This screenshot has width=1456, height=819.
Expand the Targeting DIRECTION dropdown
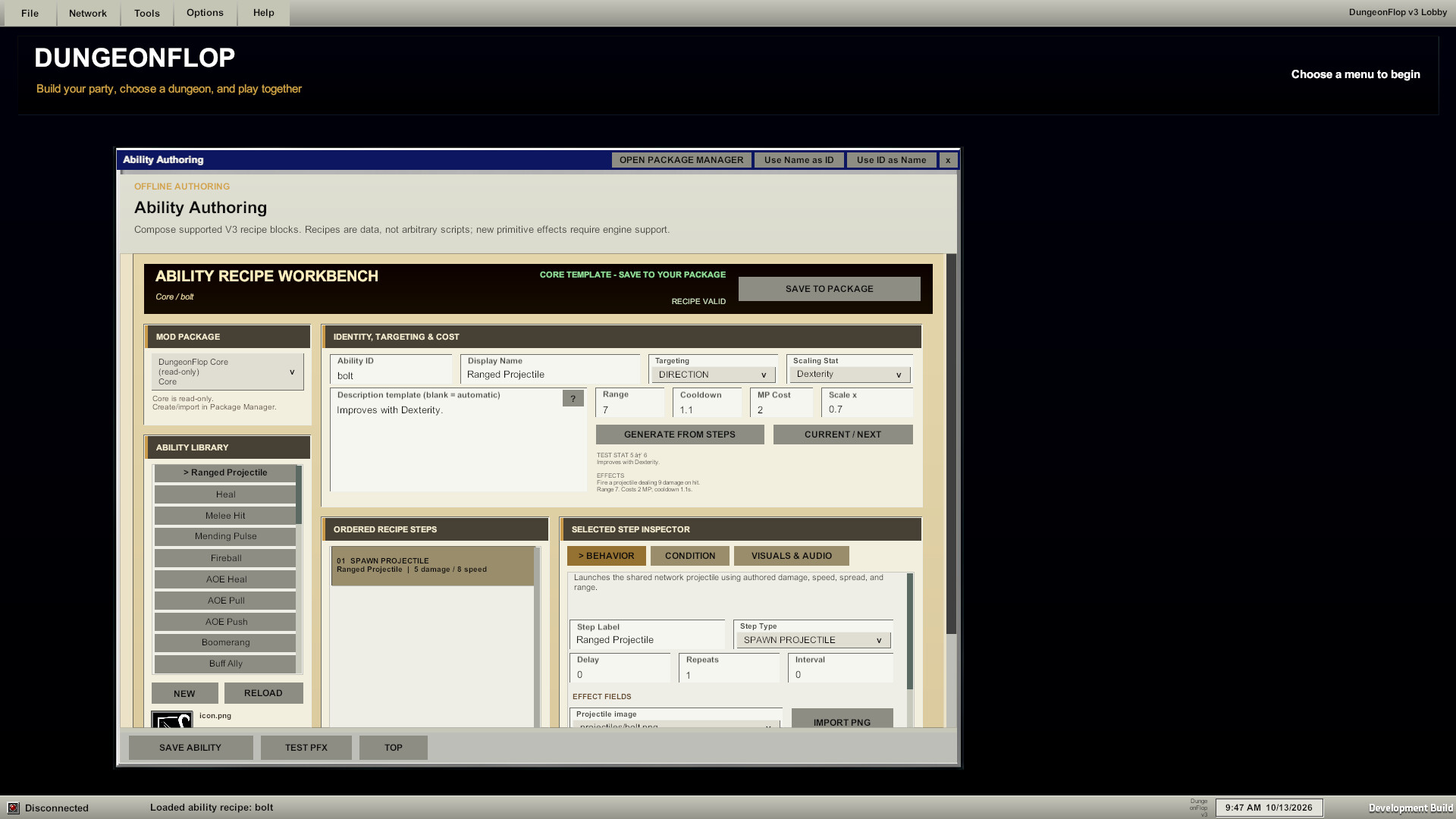[714, 375]
